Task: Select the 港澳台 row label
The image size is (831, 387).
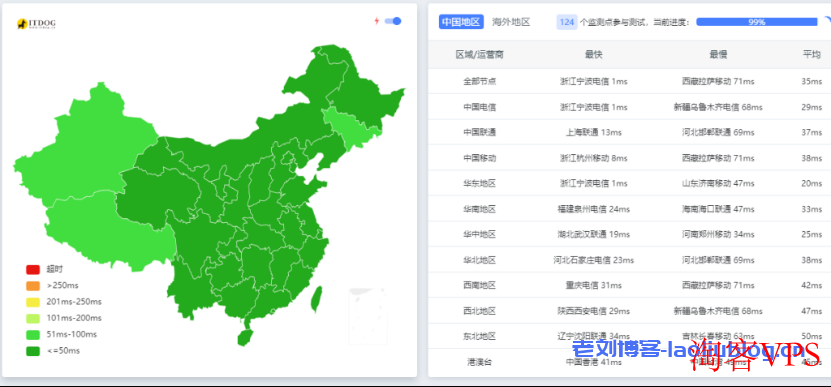Action: pos(480,362)
